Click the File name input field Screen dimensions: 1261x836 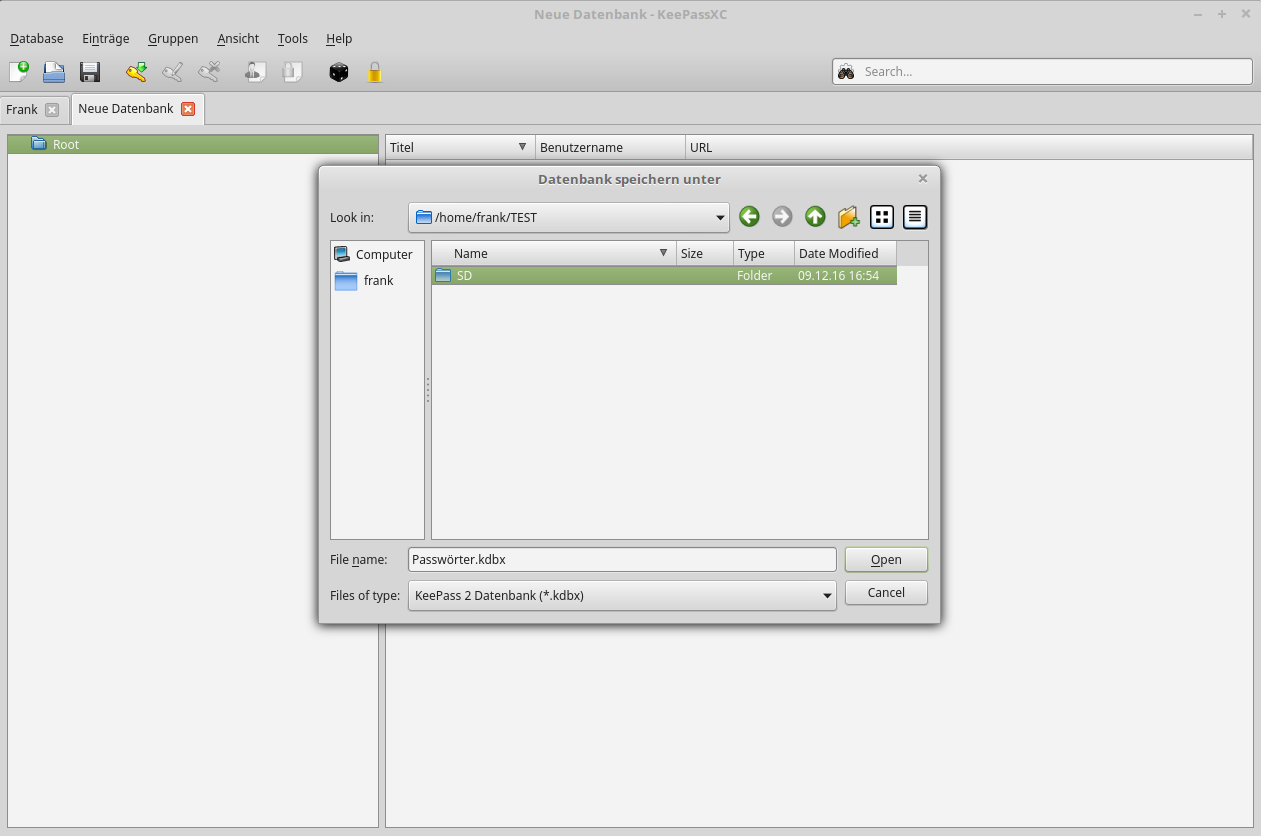[622, 559]
